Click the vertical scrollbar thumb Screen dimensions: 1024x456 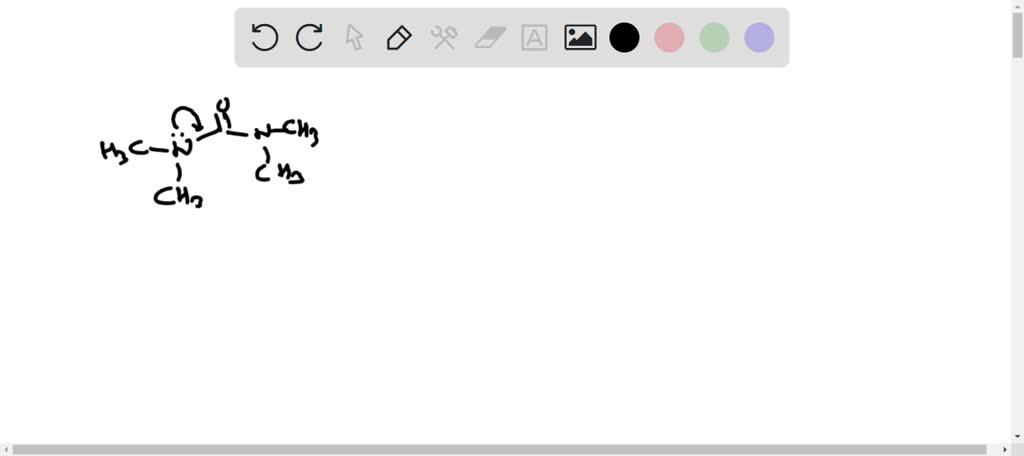coord(1017,34)
